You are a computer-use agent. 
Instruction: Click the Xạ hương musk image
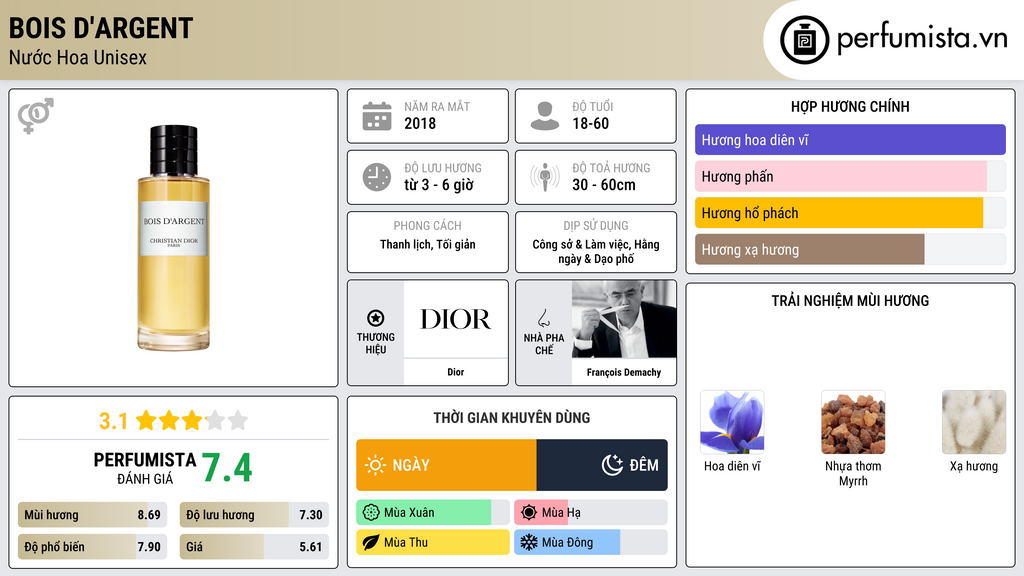pyautogui.click(x=974, y=422)
